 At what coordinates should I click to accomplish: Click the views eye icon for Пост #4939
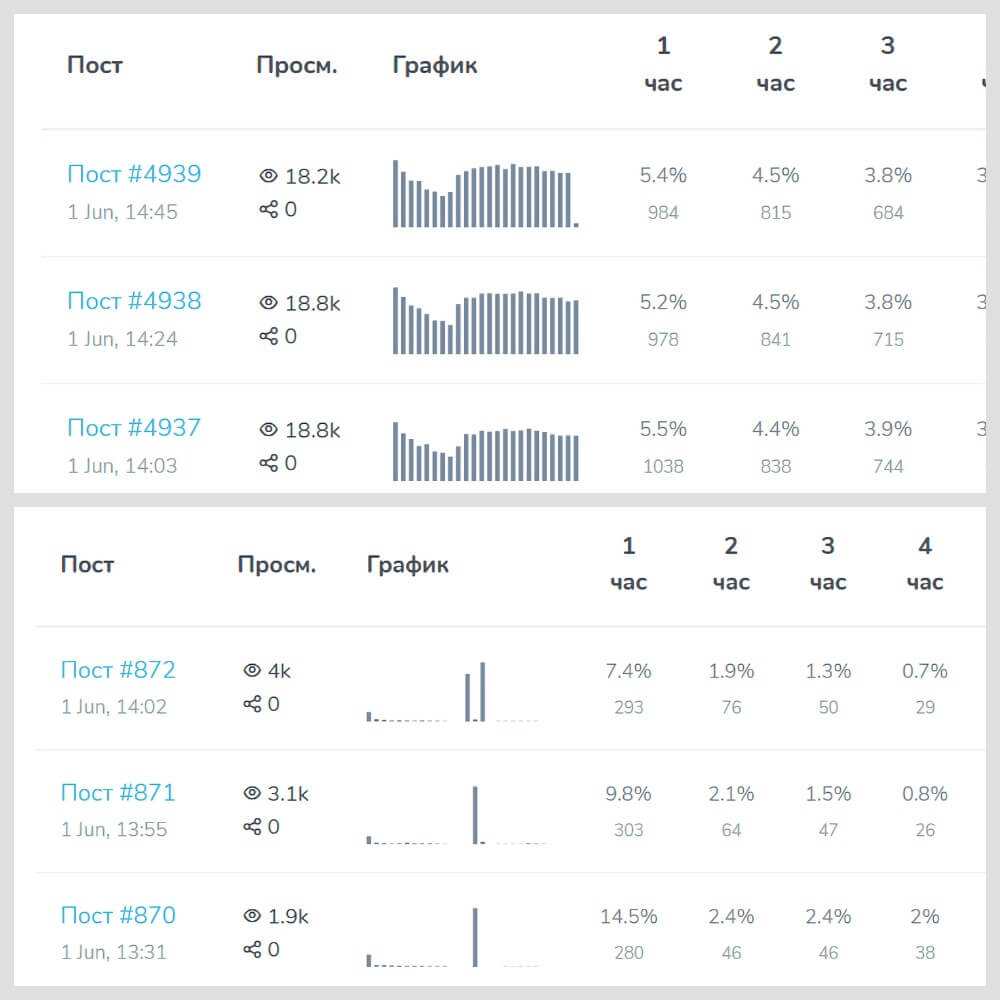268,177
